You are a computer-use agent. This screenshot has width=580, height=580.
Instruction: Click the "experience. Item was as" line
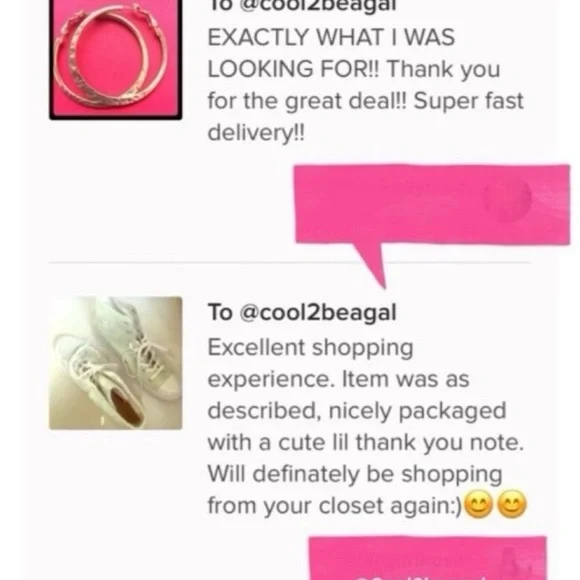[x=338, y=380]
